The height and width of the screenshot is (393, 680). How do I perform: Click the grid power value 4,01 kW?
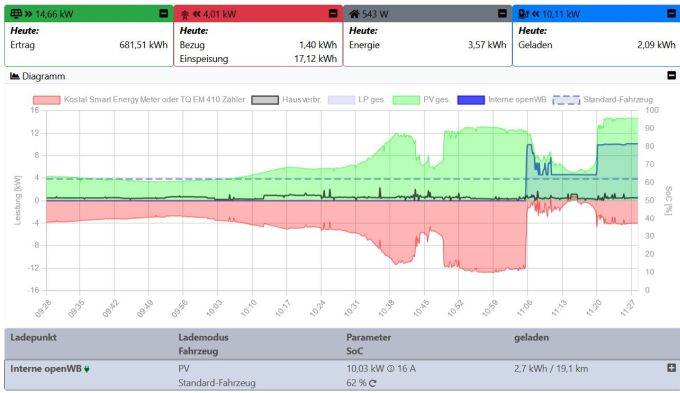click(220, 14)
